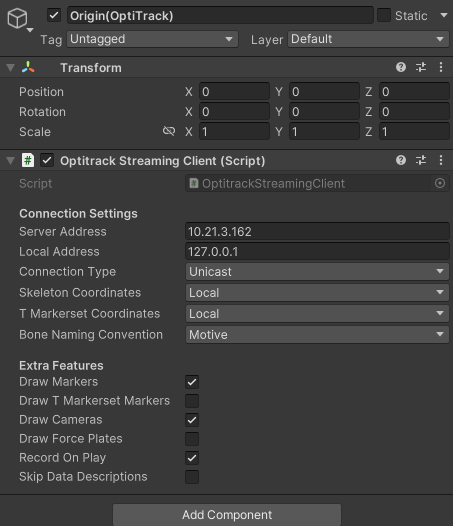Disable the Optitrack Streaming Client component checkbox

[47, 160]
